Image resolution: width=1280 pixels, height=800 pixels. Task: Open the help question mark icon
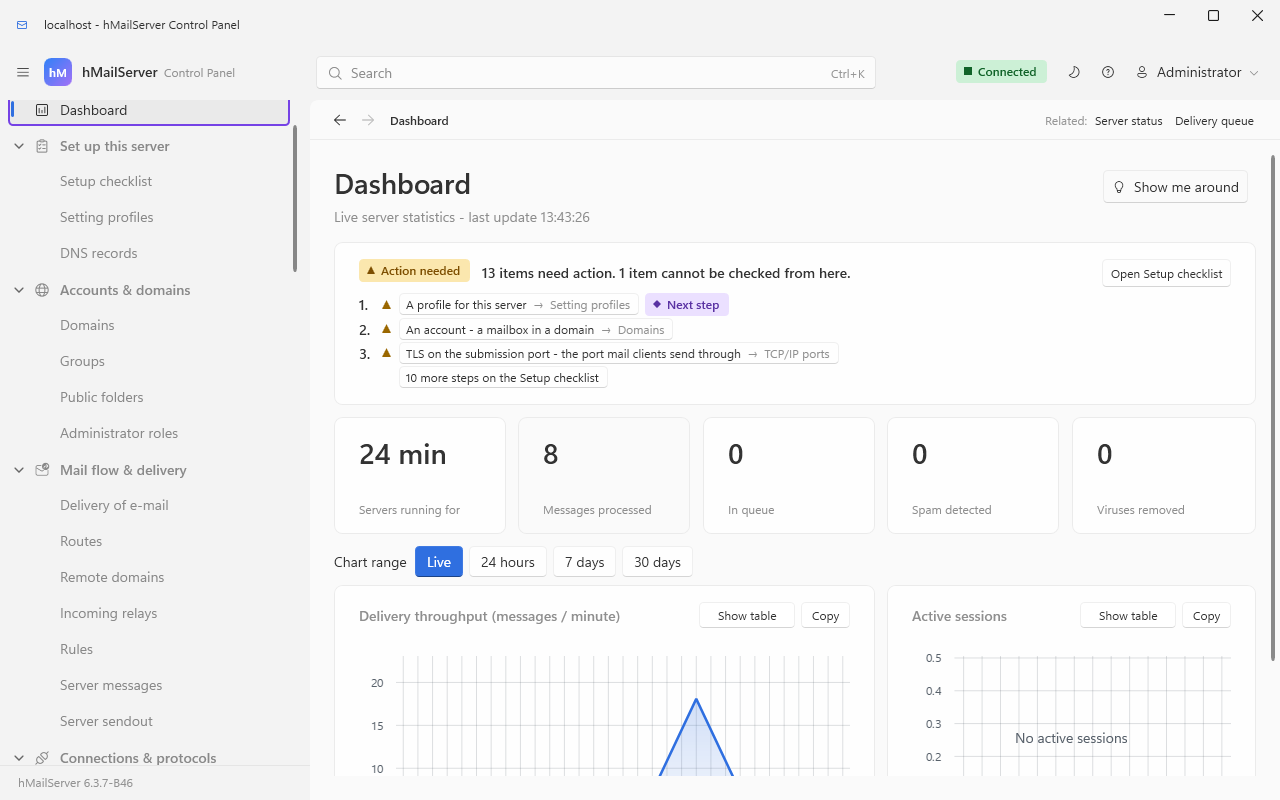1108,72
